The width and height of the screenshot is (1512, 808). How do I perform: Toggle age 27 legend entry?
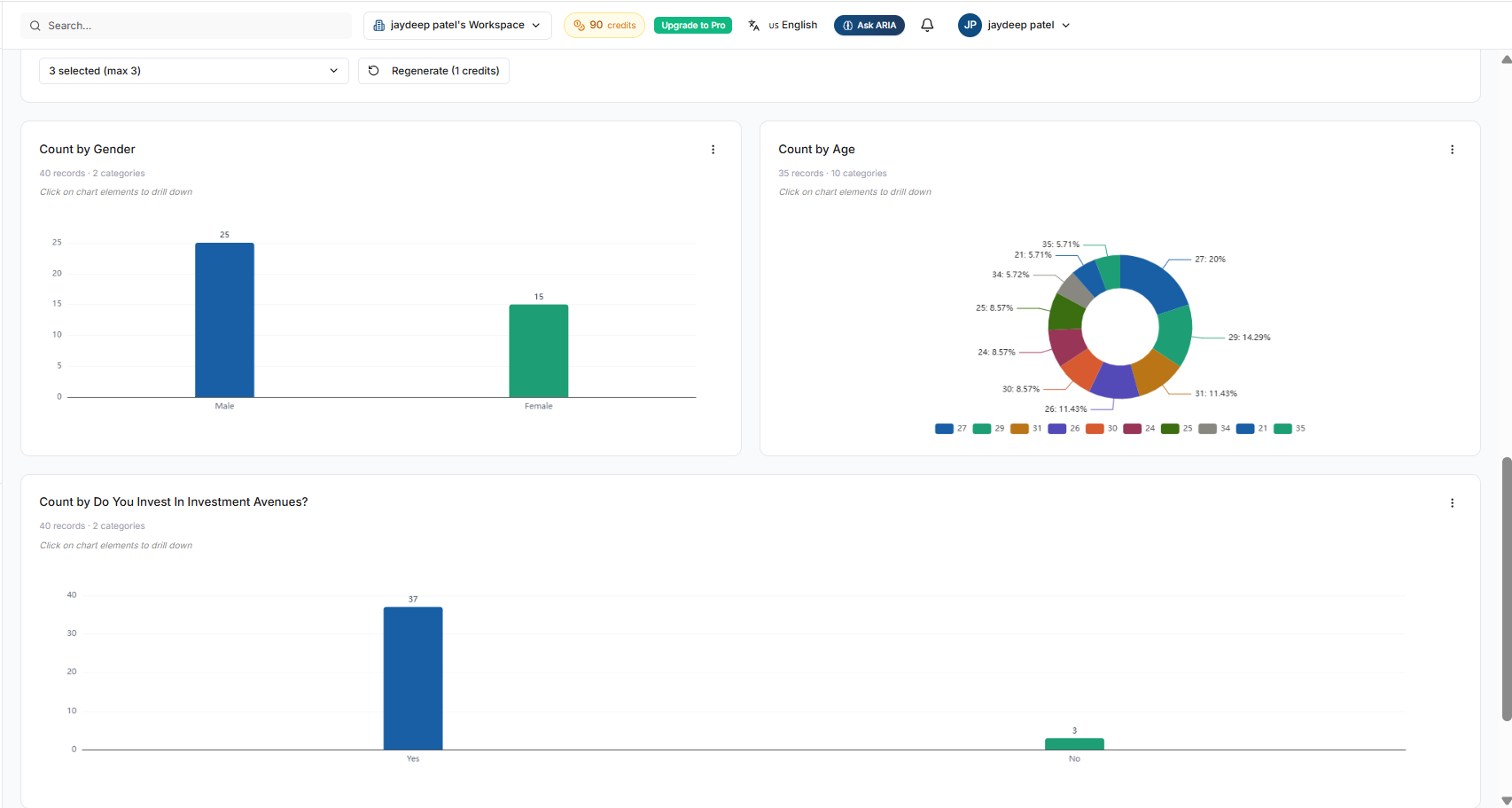coord(951,429)
